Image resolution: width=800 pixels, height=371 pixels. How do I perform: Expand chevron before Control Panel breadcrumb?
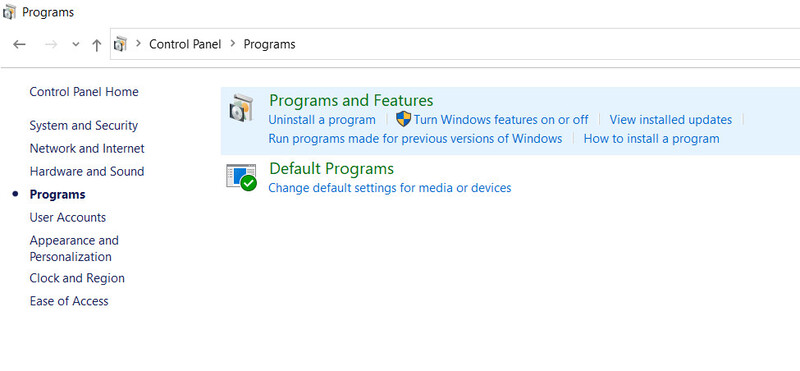point(138,44)
